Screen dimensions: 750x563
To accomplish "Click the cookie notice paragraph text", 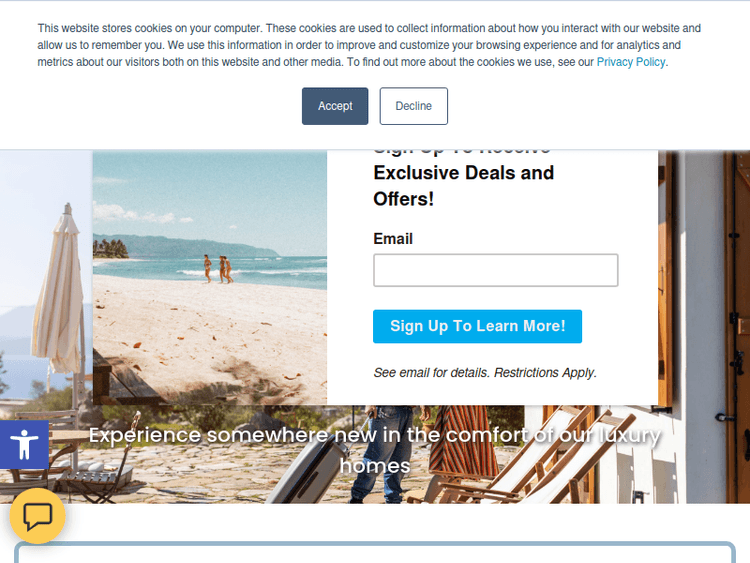I will 369,45.
